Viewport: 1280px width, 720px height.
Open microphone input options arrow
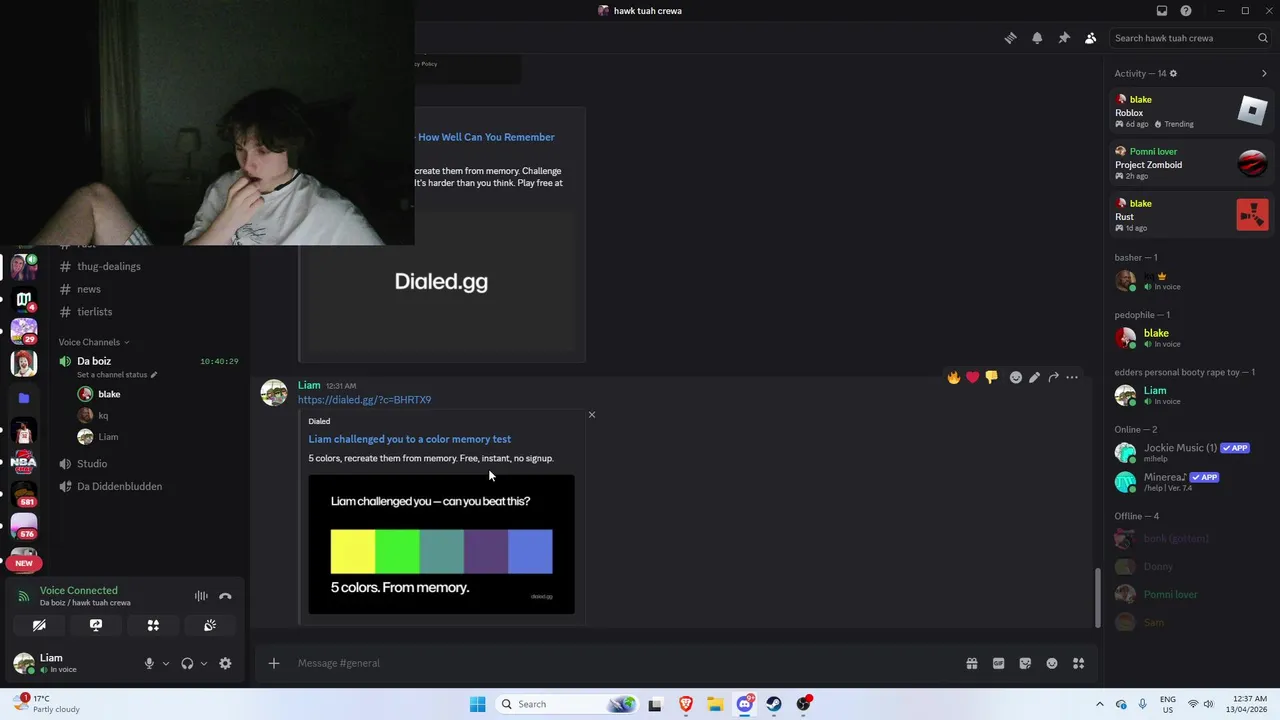166,663
